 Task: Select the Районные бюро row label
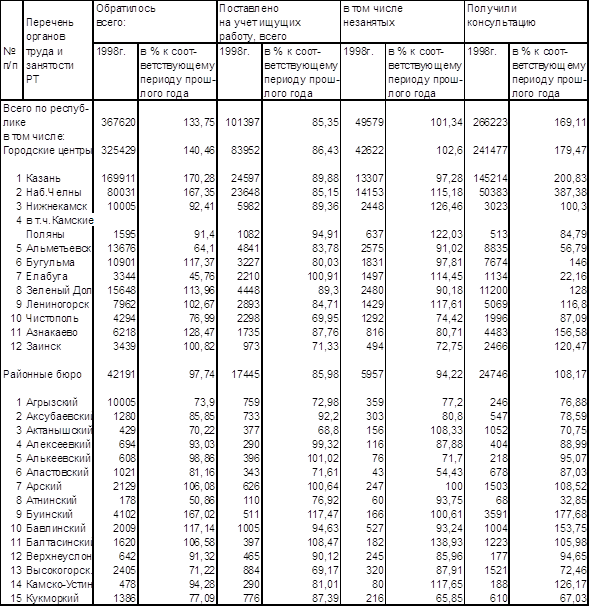tap(42, 374)
